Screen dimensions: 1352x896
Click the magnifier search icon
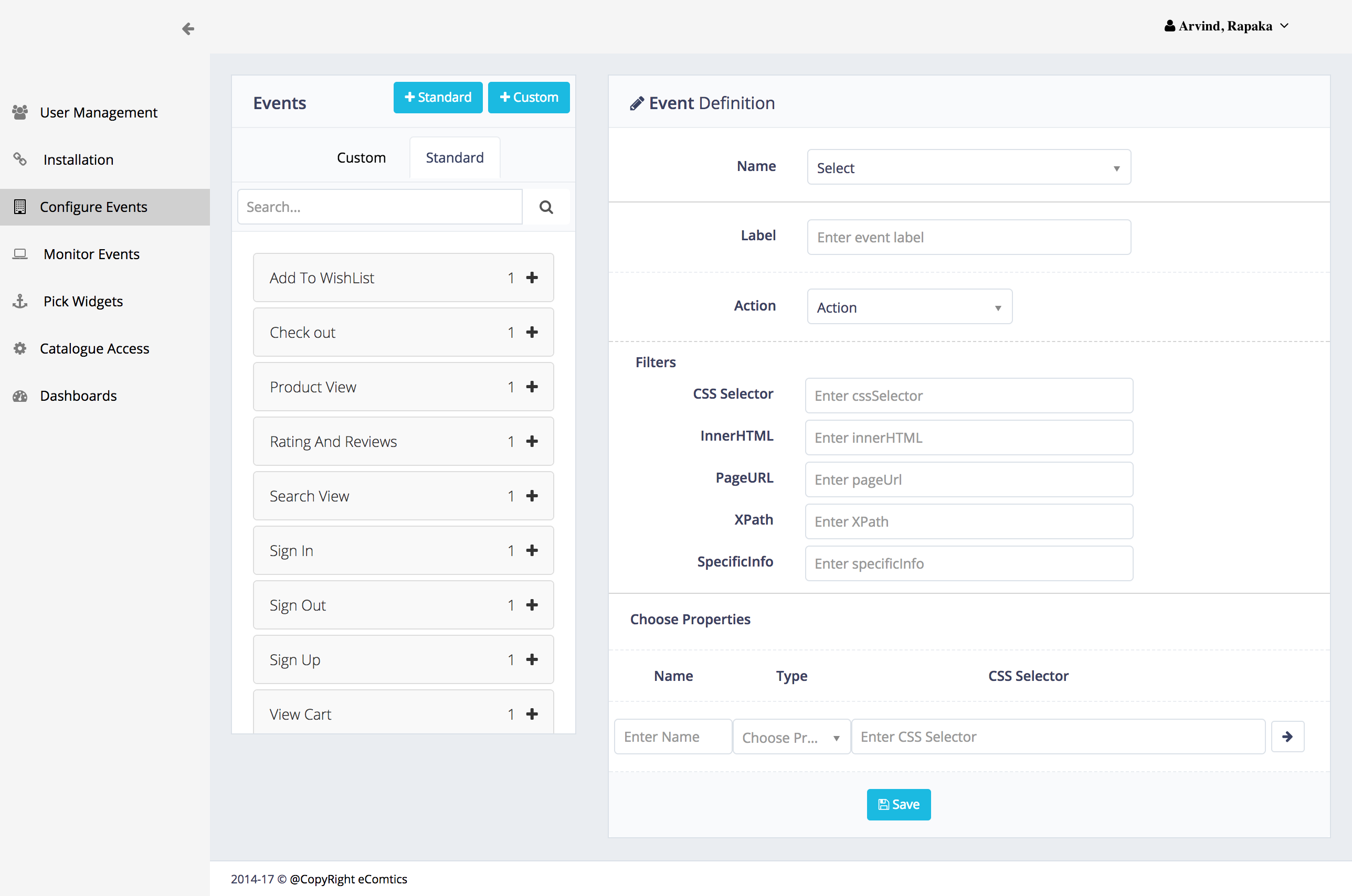[546, 207]
